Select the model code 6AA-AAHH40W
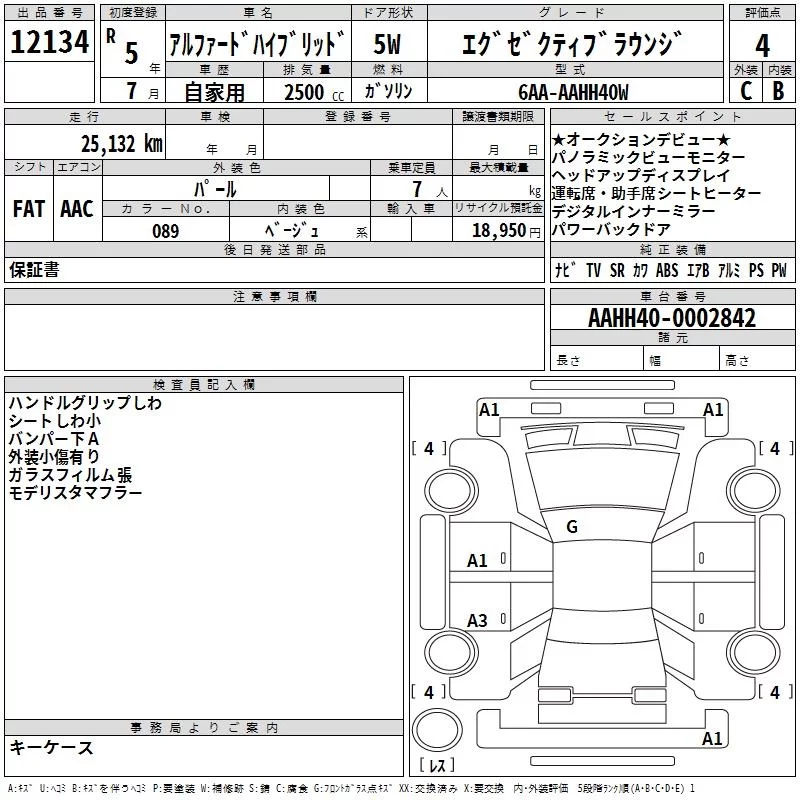The width and height of the screenshot is (800, 800). pos(573,92)
